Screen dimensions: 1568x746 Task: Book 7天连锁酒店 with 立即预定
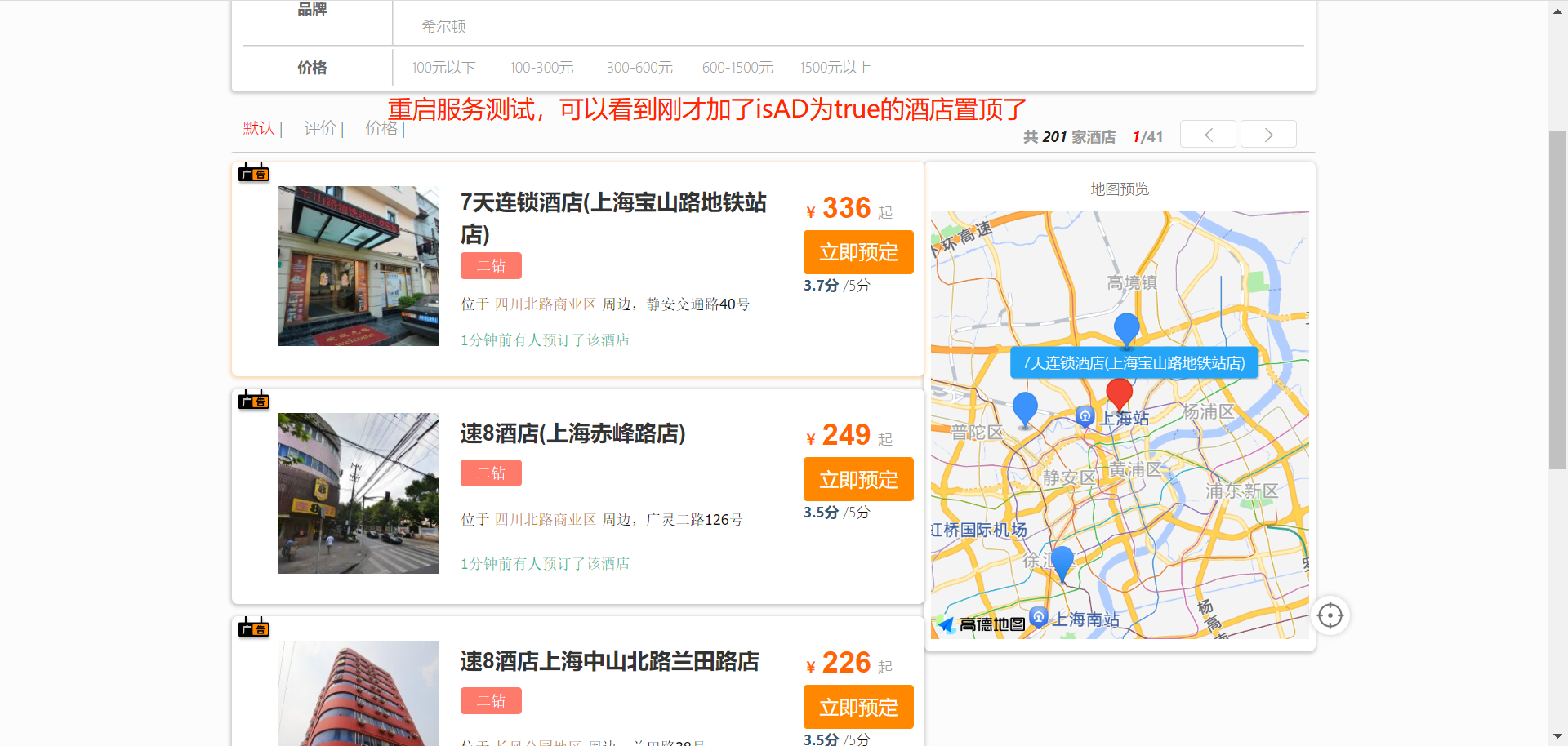858,252
